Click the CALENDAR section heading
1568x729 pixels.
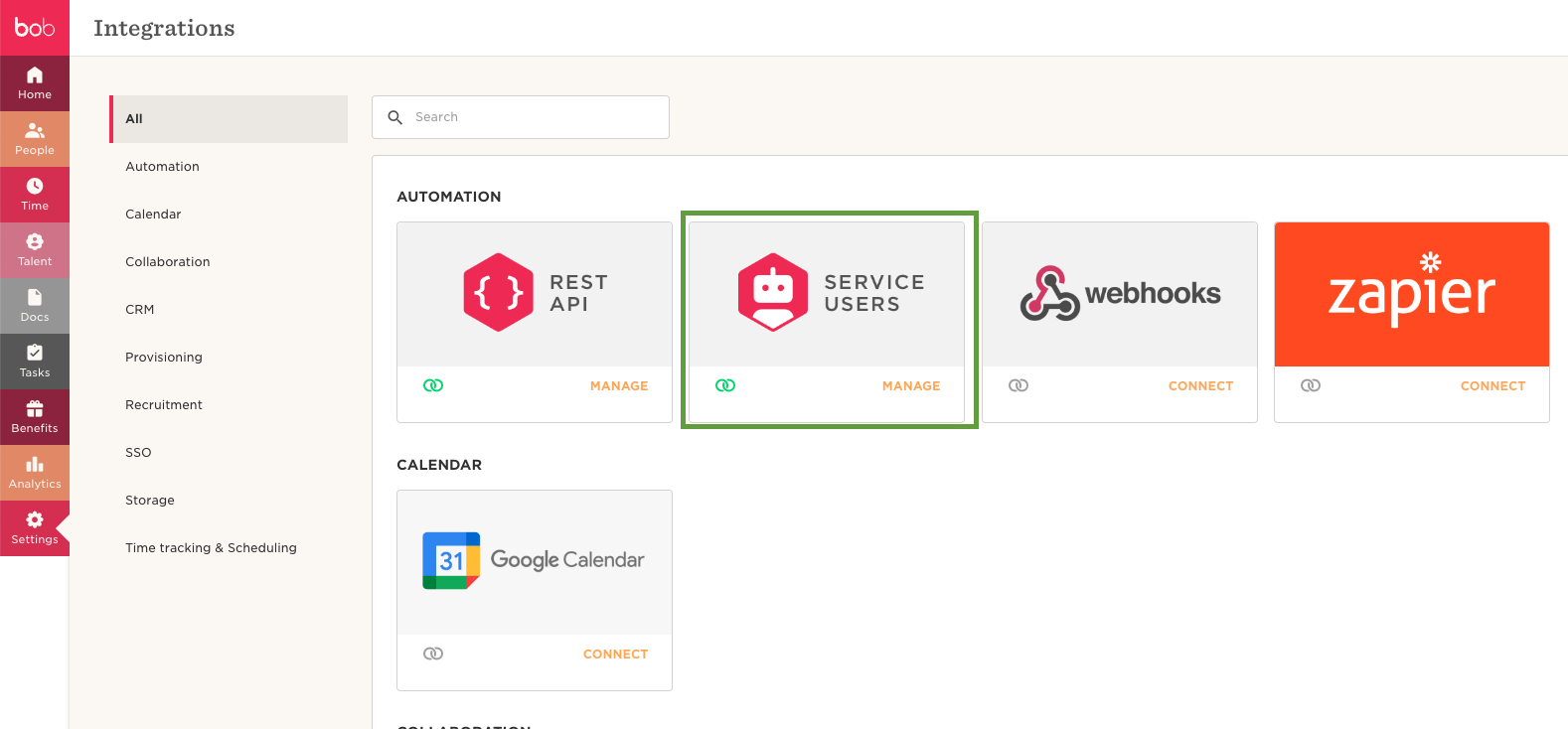pos(439,465)
